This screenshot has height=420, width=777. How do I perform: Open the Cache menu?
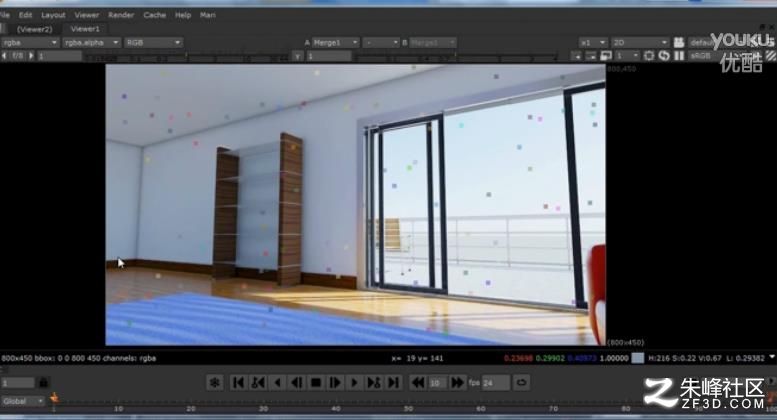pyautogui.click(x=155, y=15)
